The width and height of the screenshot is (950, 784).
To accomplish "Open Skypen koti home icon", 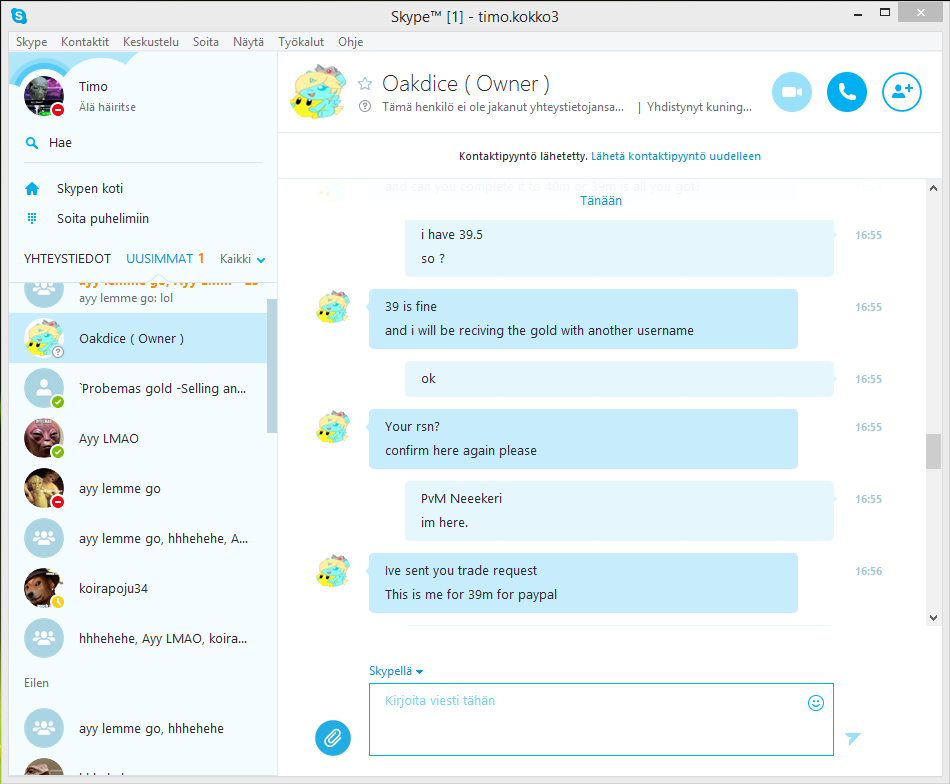I will point(32,189).
